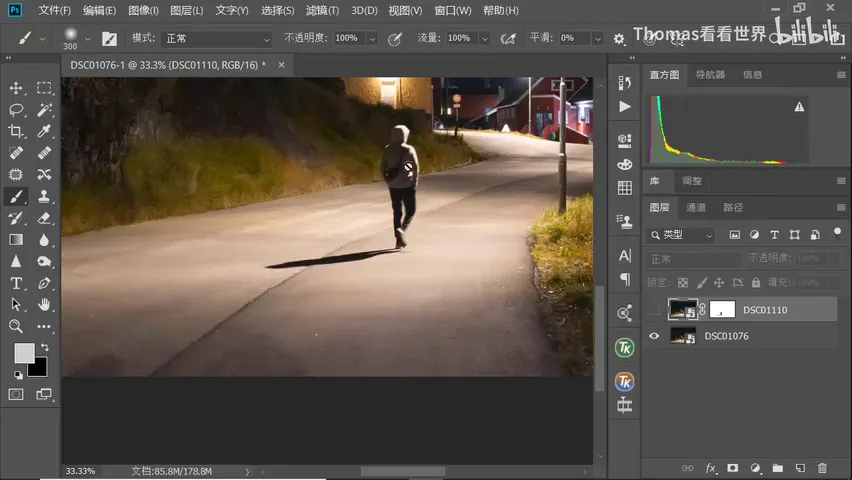This screenshot has height=480, width=852.
Task: Filter for pixel layers
Action: (x=735, y=235)
